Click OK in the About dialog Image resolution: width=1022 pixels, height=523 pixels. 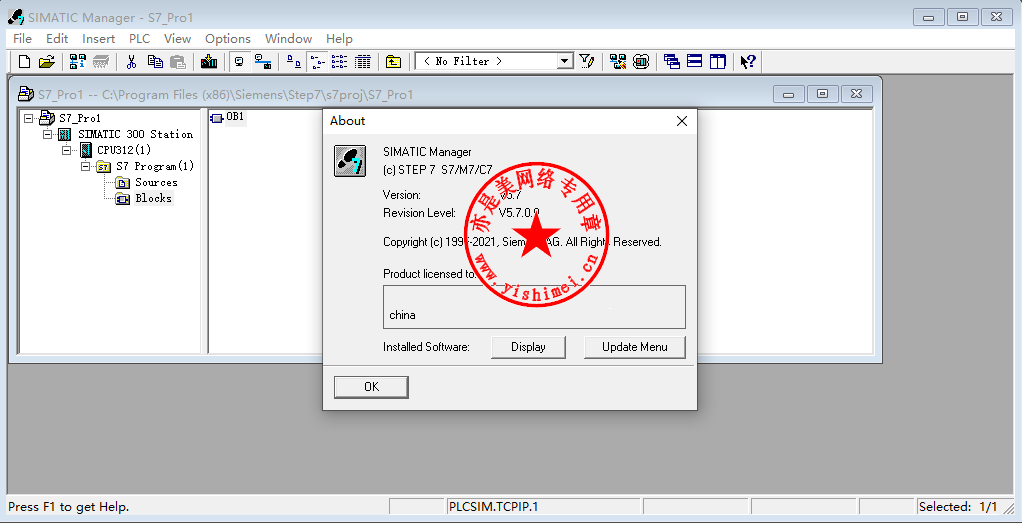[x=371, y=387]
